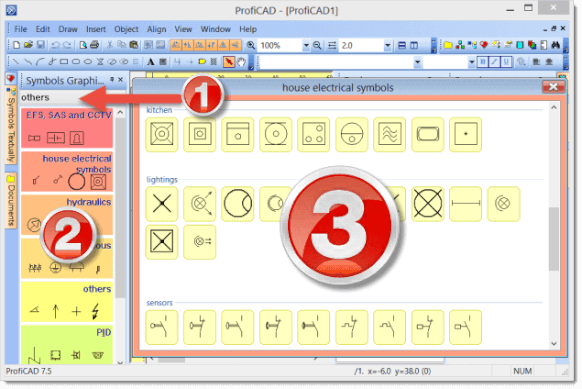Open house electrical symbols group
582x389 pixels.
click(x=67, y=171)
